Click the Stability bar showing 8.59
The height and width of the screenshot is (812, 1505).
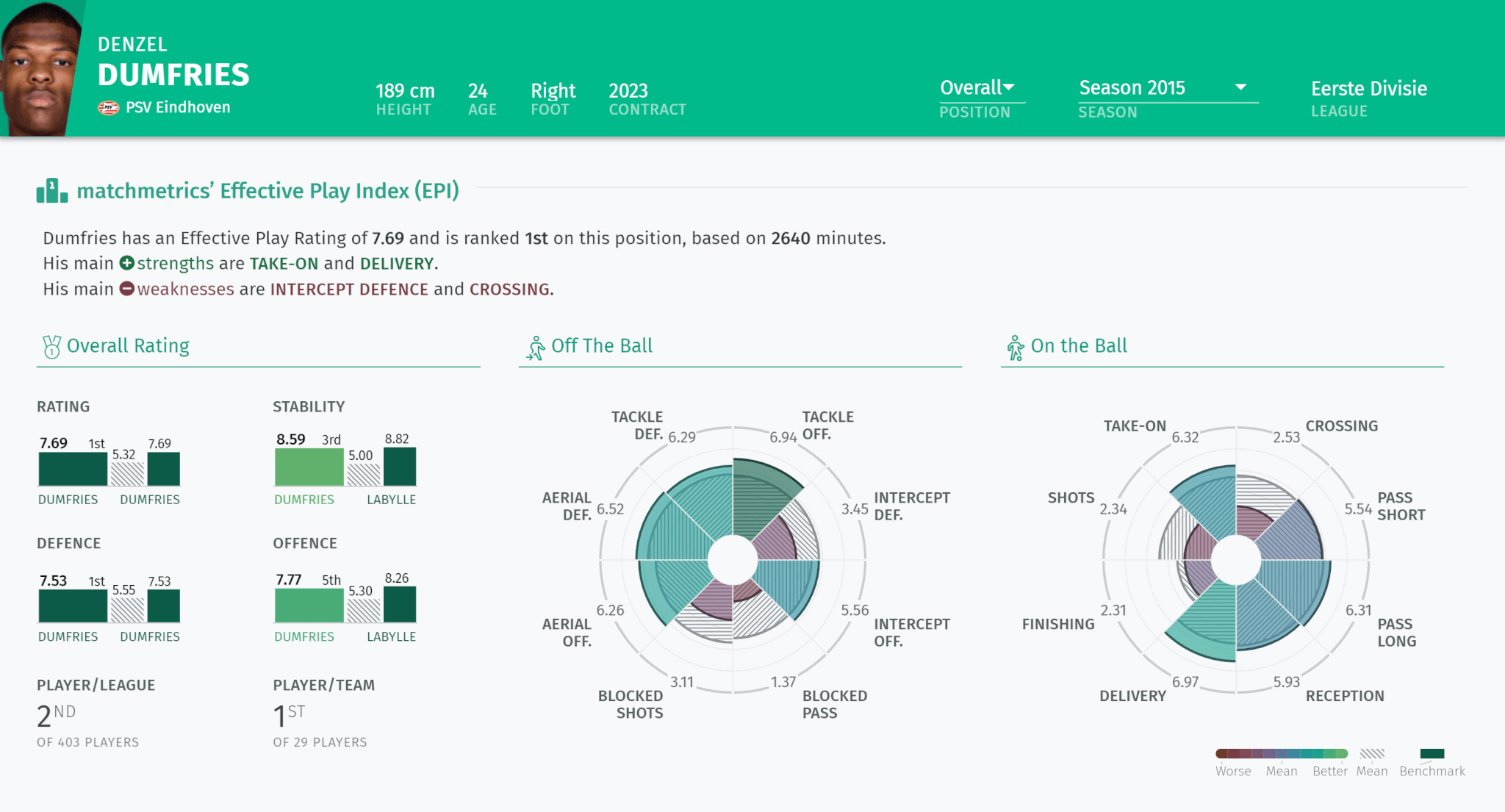coord(309,467)
